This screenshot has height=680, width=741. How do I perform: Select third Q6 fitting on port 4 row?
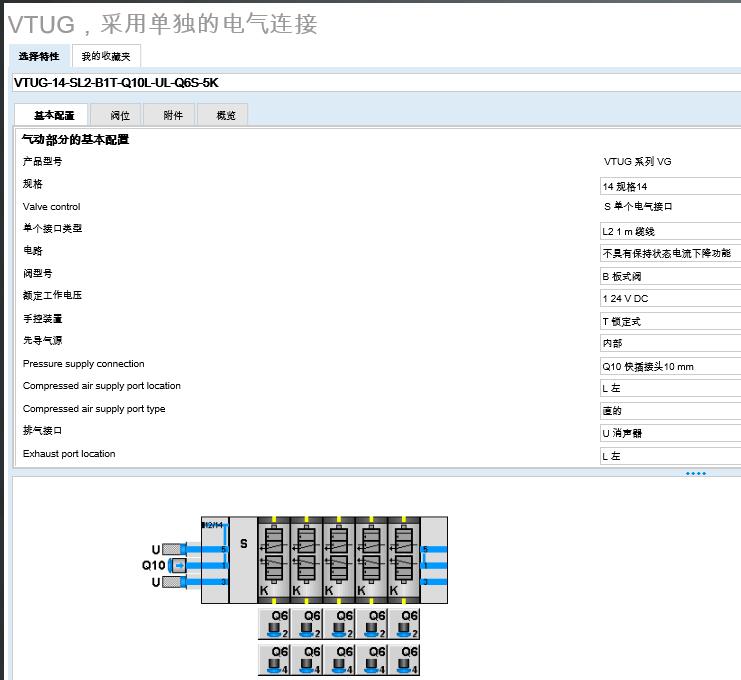point(339,659)
